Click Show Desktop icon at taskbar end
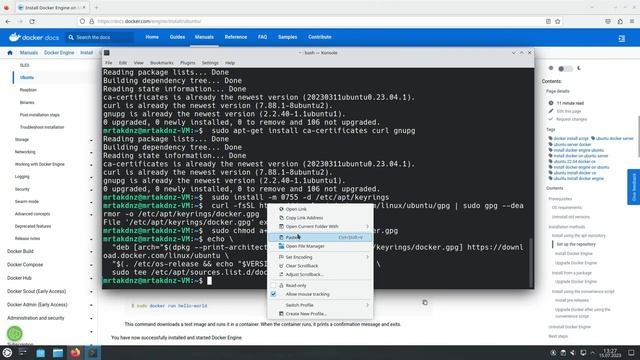 631,353
